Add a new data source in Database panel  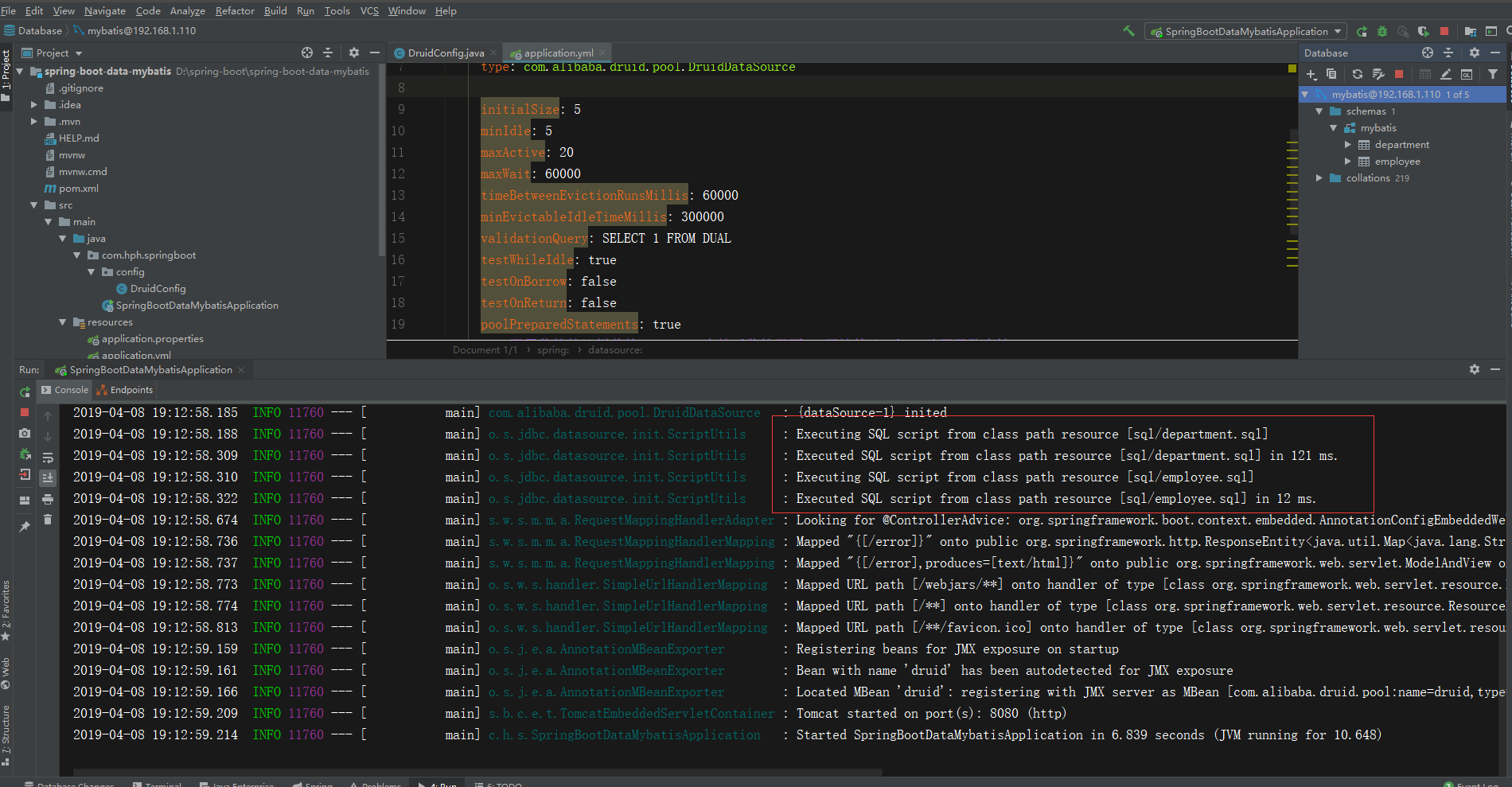[x=1311, y=74]
